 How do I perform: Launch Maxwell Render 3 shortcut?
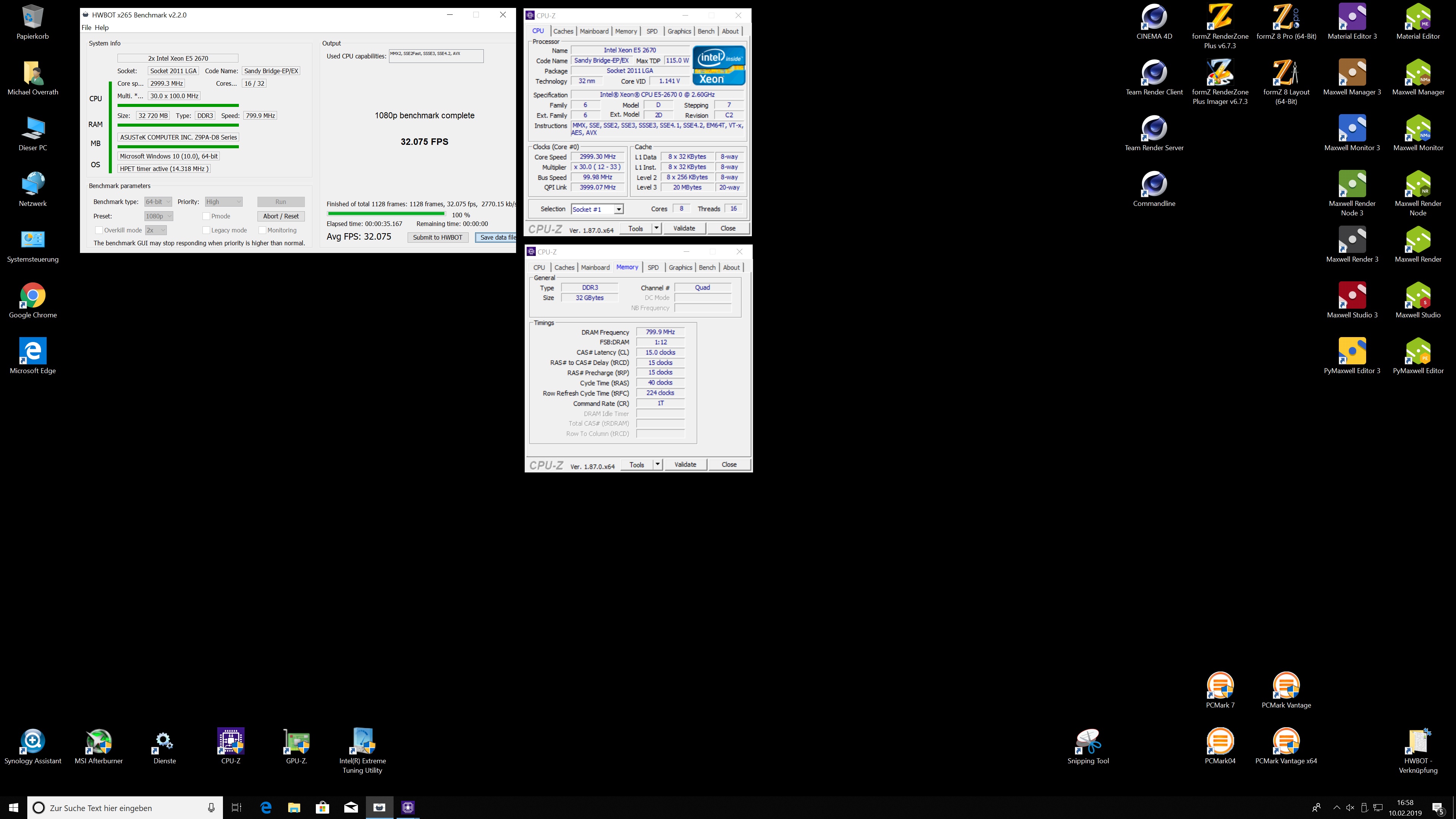click(x=1352, y=245)
